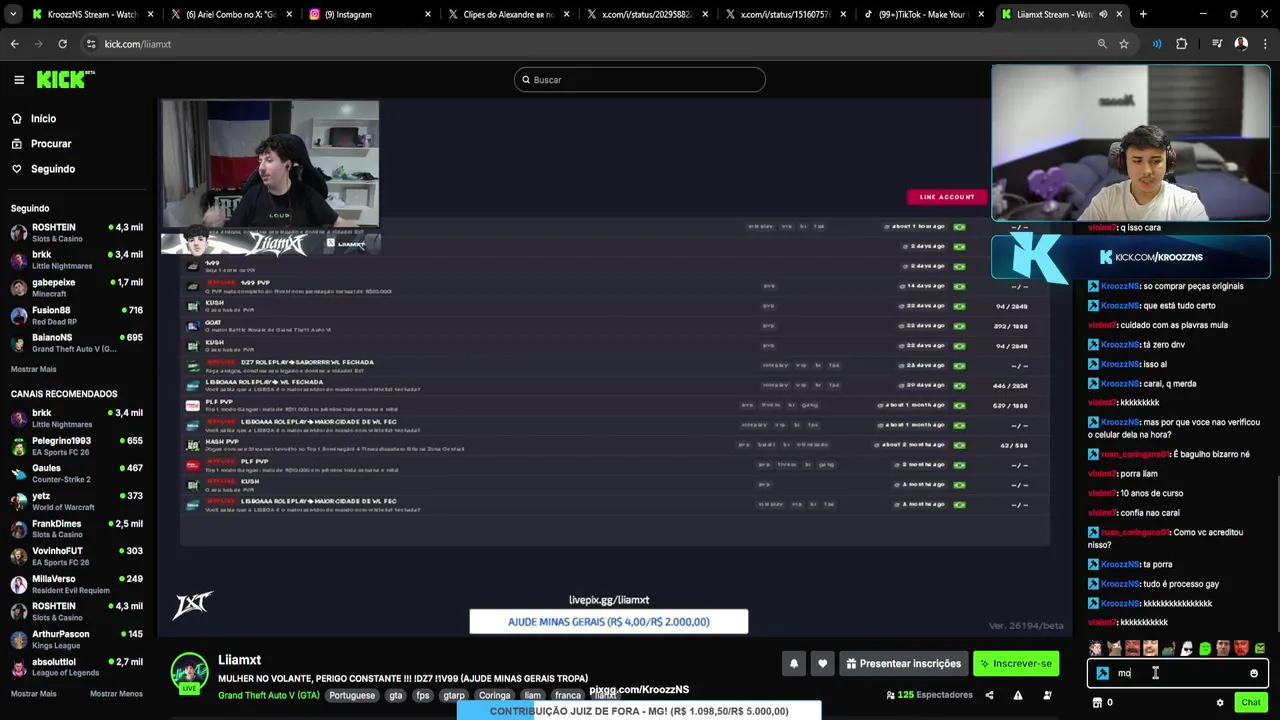Open the channel points shop icon
Screen dimensions: 1280x720
tap(1097, 703)
